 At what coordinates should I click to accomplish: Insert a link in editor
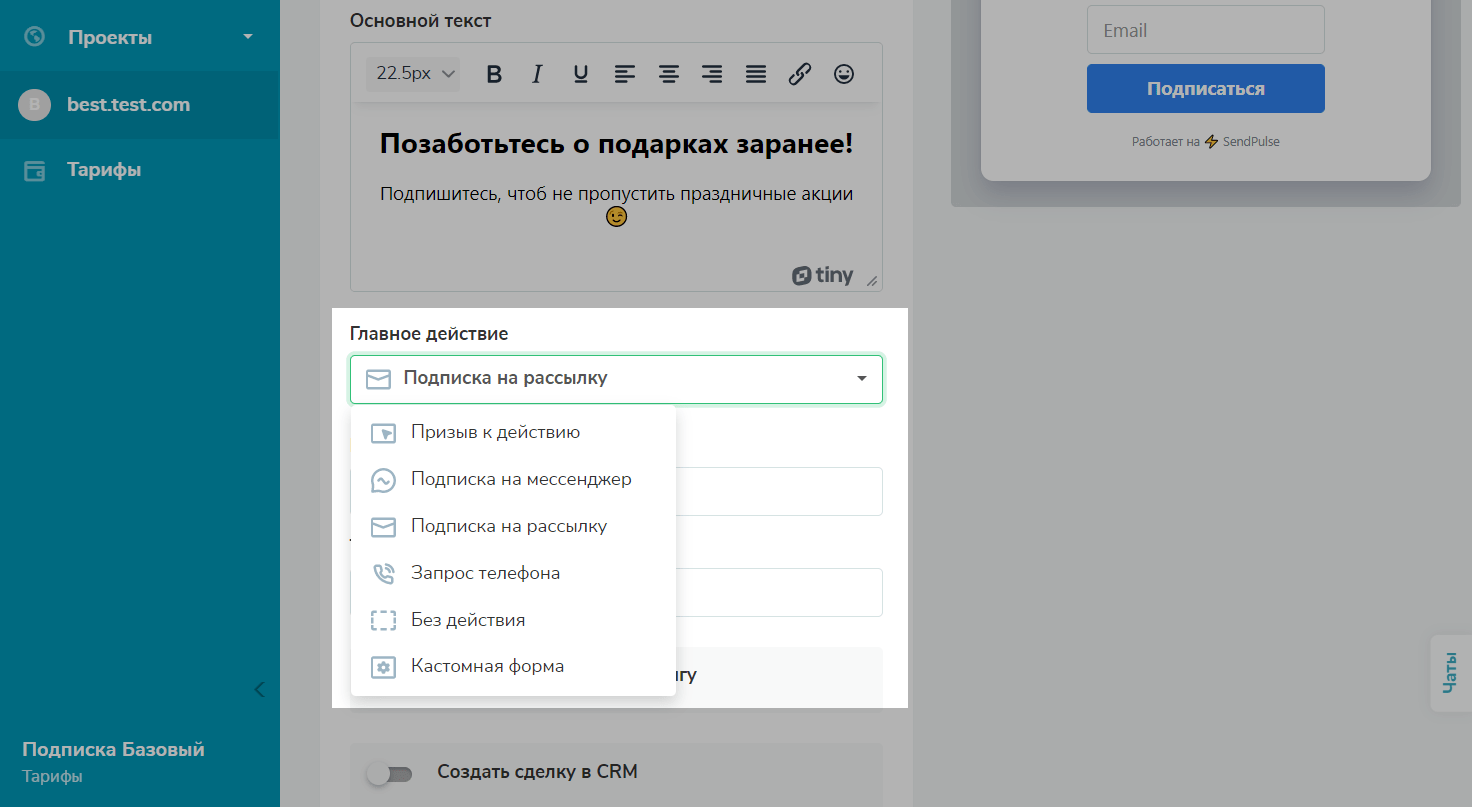[x=799, y=74]
